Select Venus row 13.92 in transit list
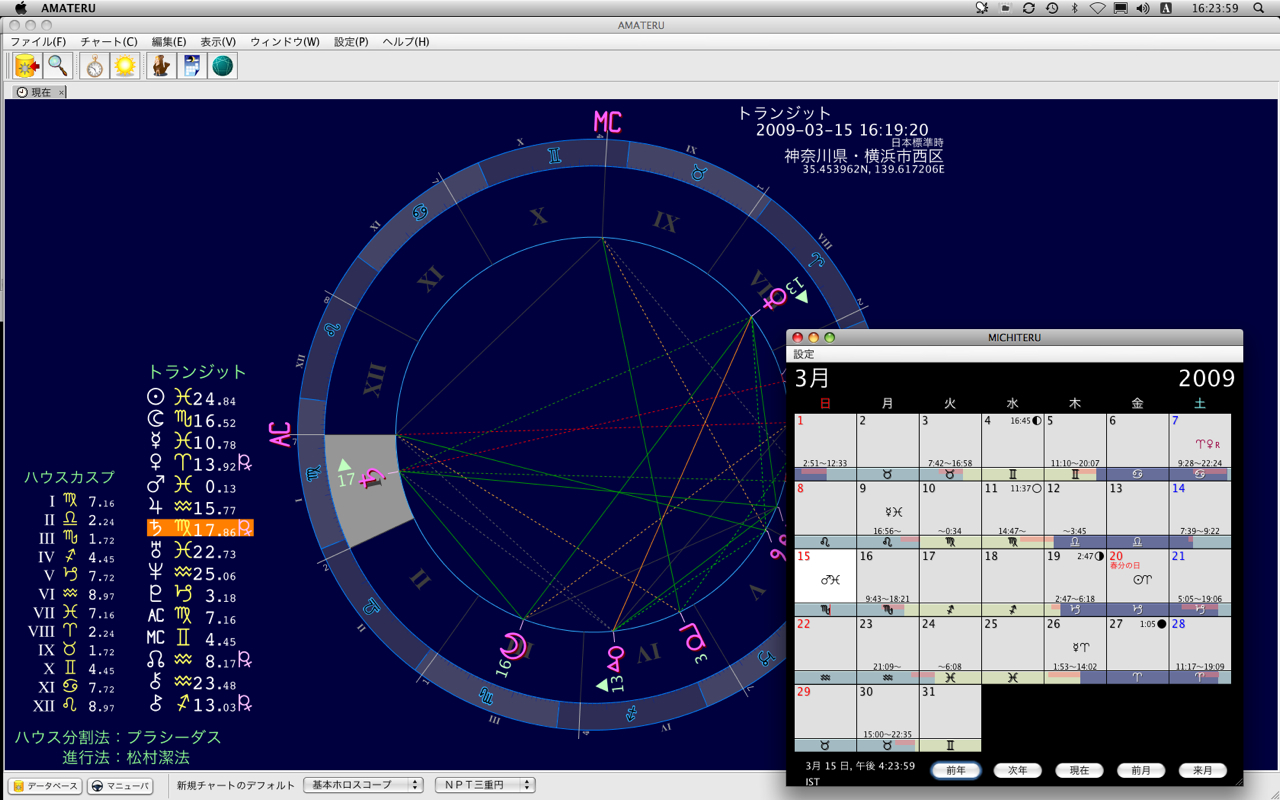The image size is (1280, 800). (199, 463)
